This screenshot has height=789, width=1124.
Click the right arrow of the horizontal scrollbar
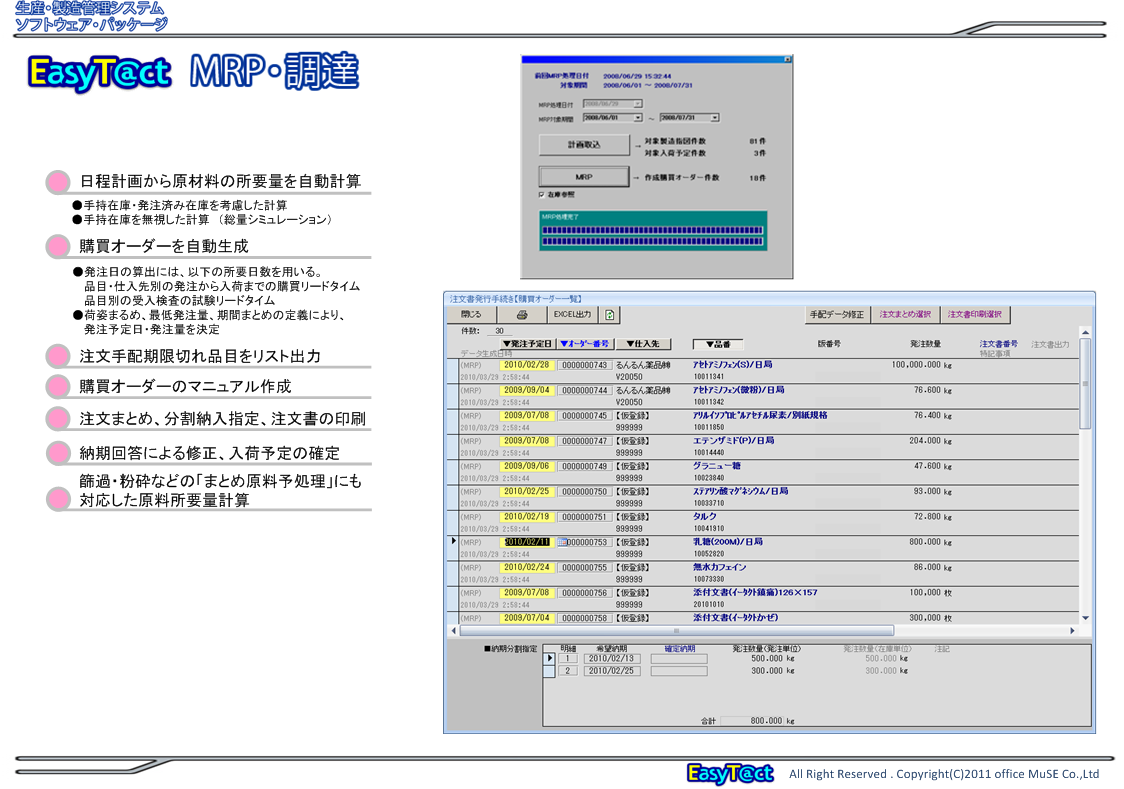1073,631
